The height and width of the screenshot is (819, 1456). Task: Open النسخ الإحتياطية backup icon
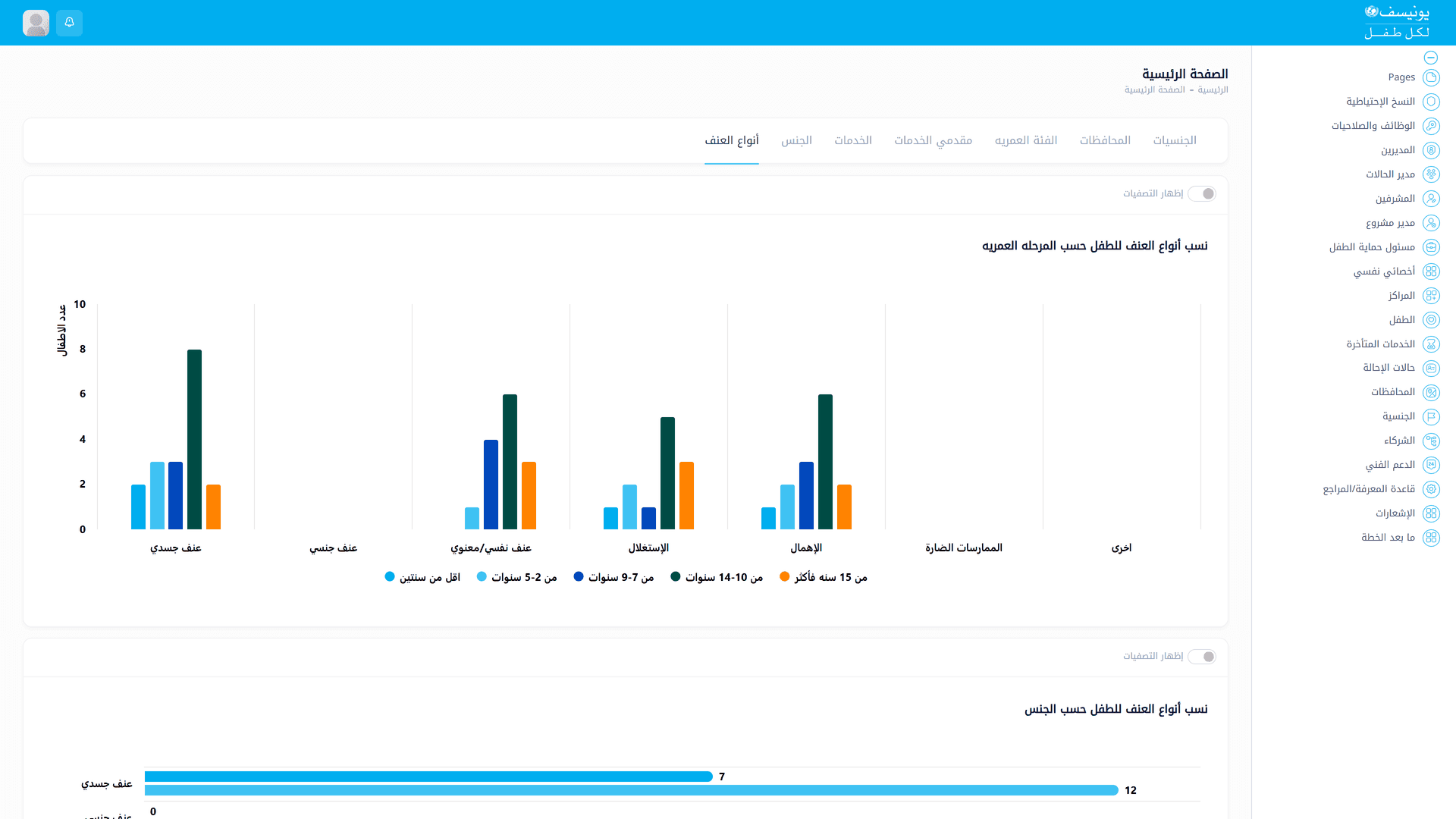tap(1431, 102)
